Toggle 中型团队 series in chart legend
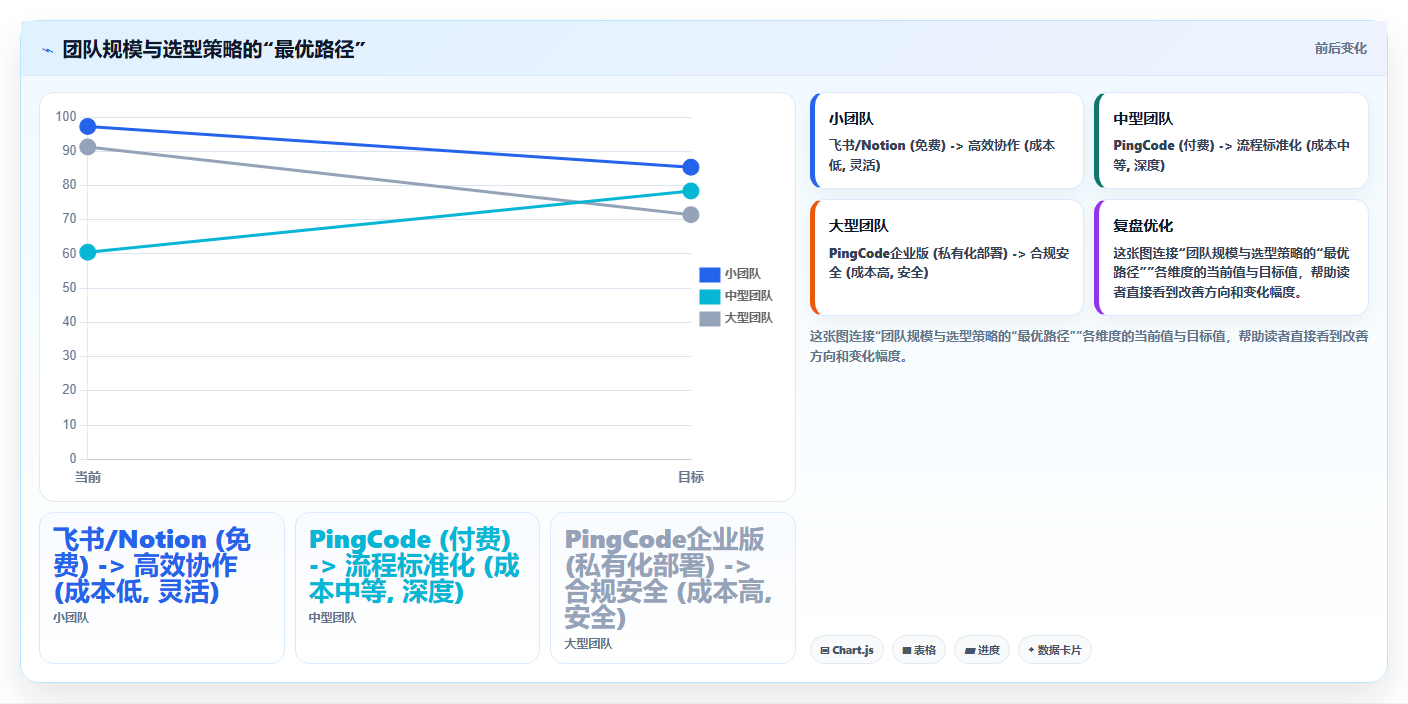Image resolution: width=1408 pixels, height=704 pixels. point(736,296)
